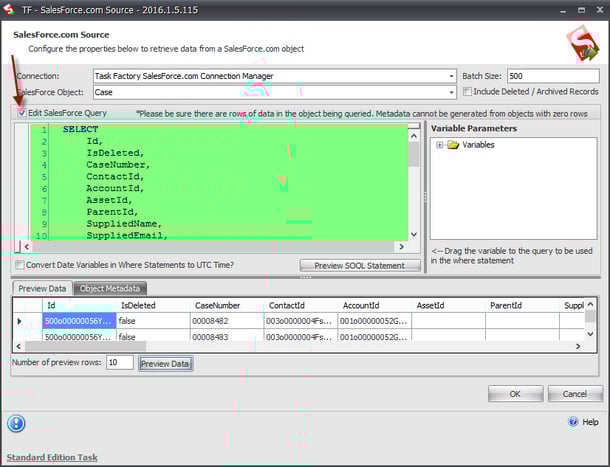Click the preview grid scroll right arrow

point(578,346)
